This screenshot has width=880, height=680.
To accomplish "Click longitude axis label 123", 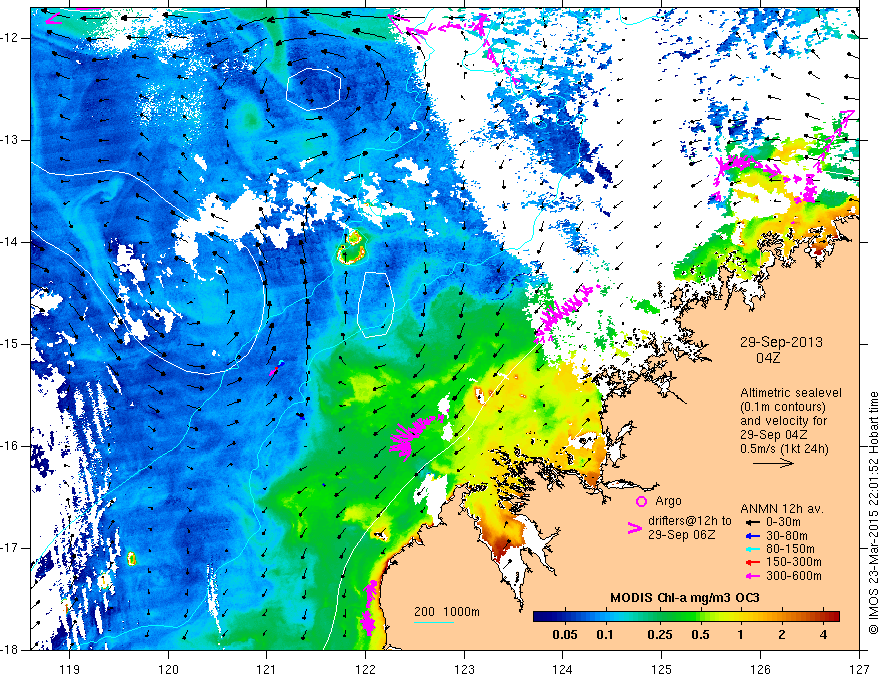I will 464,670.
